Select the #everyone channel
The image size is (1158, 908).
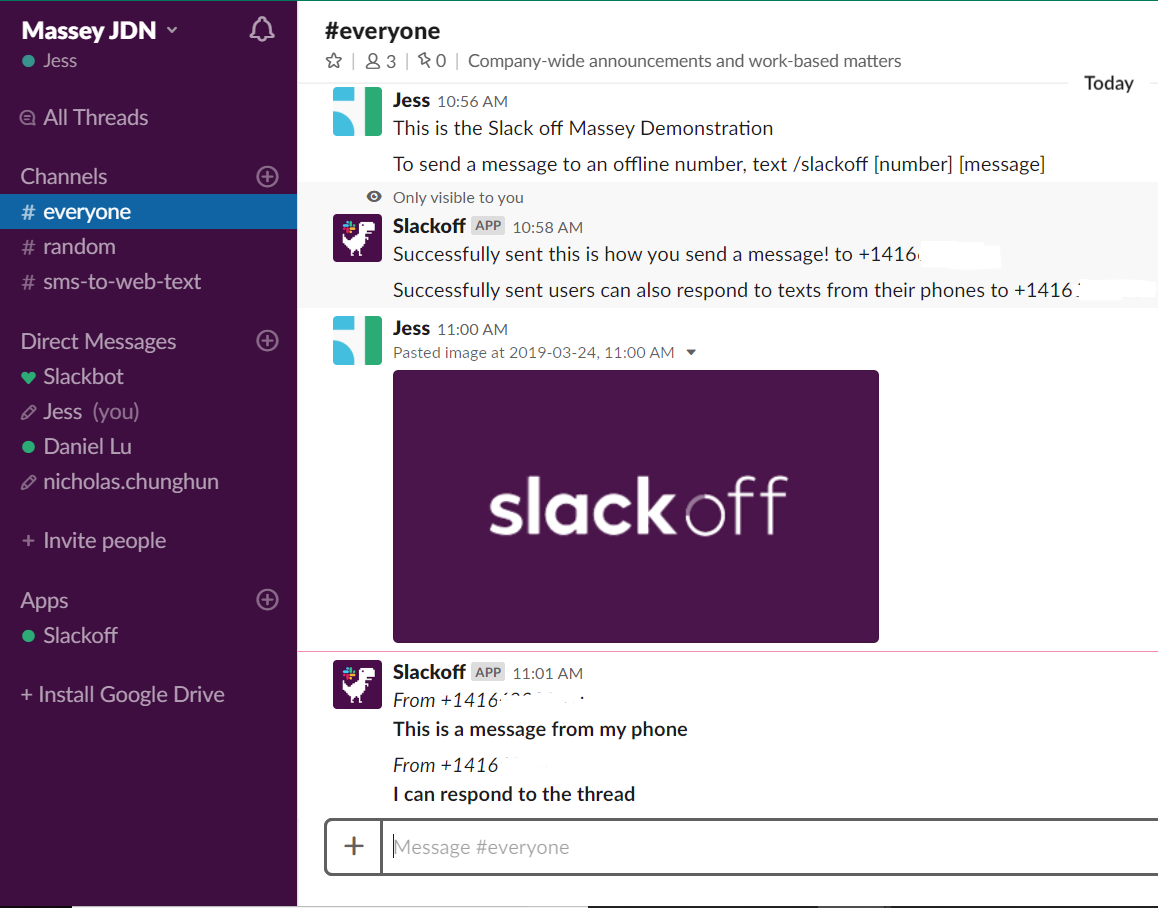148,212
